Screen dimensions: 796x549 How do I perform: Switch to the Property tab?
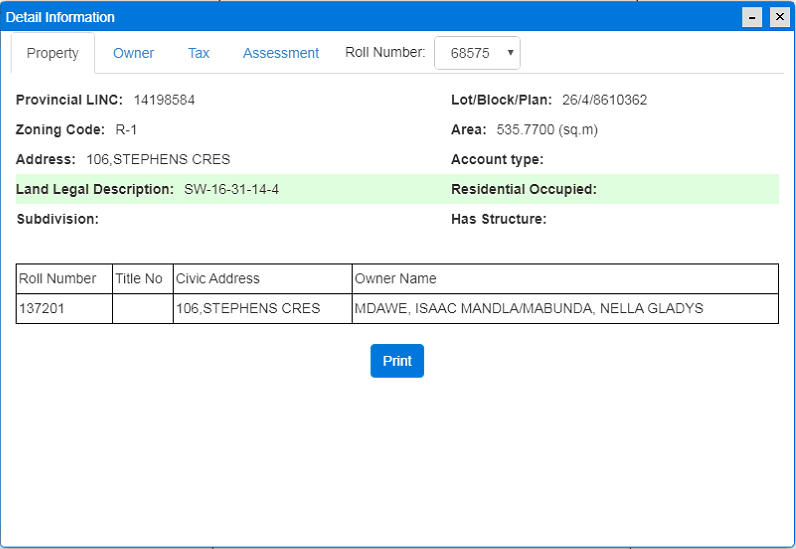(x=53, y=53)
